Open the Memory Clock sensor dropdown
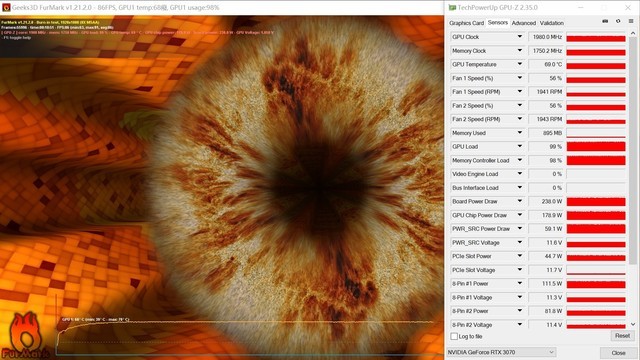 [x=520, y=51]
